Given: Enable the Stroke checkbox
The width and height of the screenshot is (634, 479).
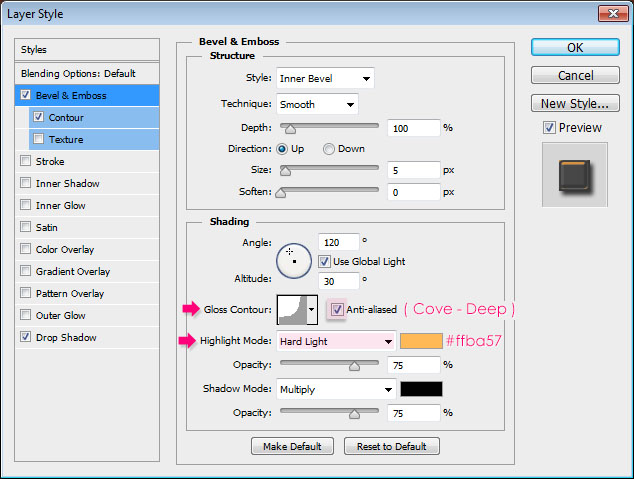Looking at the screenshot, I should point(25,161).
